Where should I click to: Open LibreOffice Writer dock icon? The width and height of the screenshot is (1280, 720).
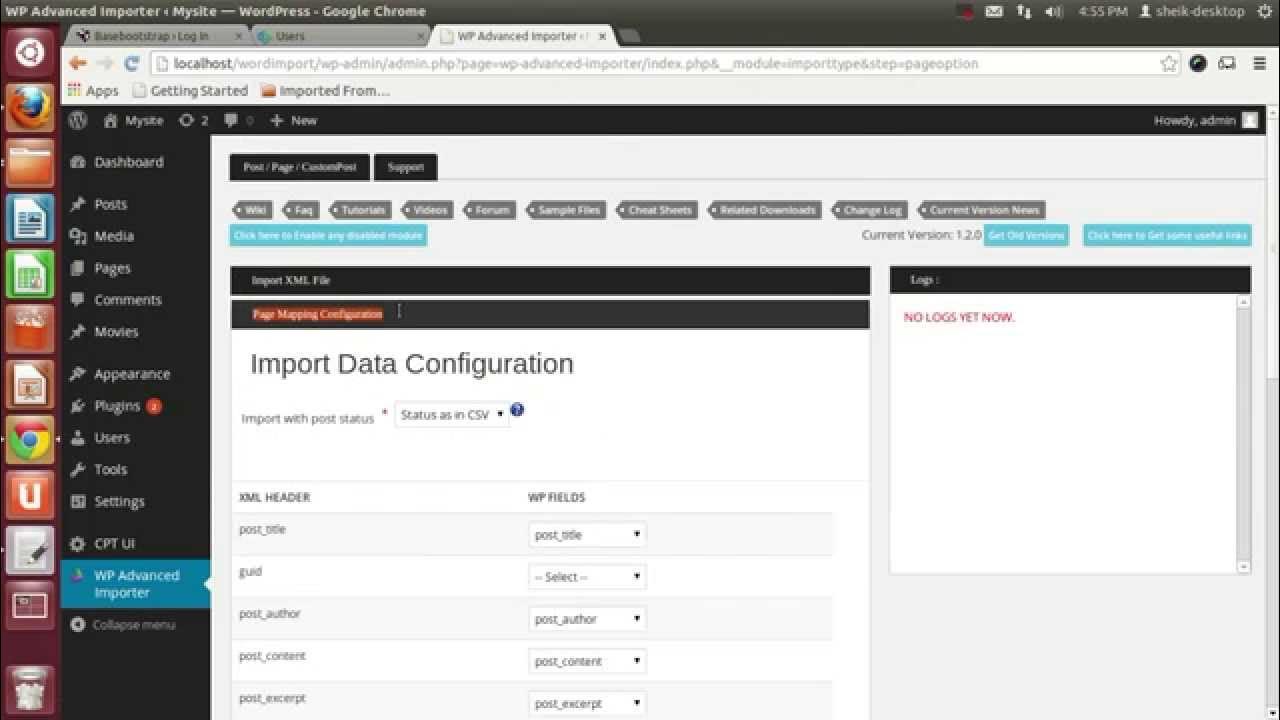[29, 218]
